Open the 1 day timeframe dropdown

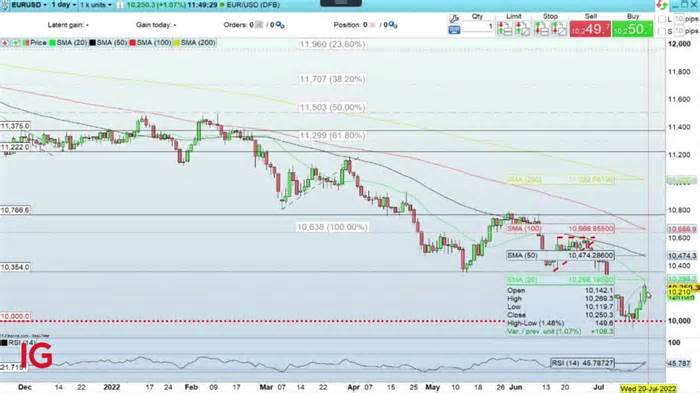point(63,5)
